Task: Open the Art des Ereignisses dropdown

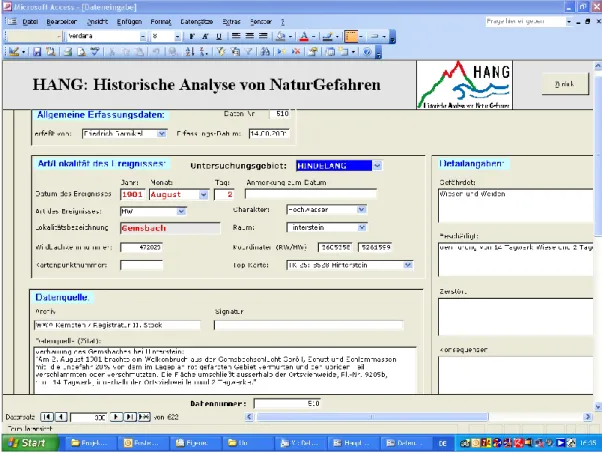Action: (x=181, y=211)
